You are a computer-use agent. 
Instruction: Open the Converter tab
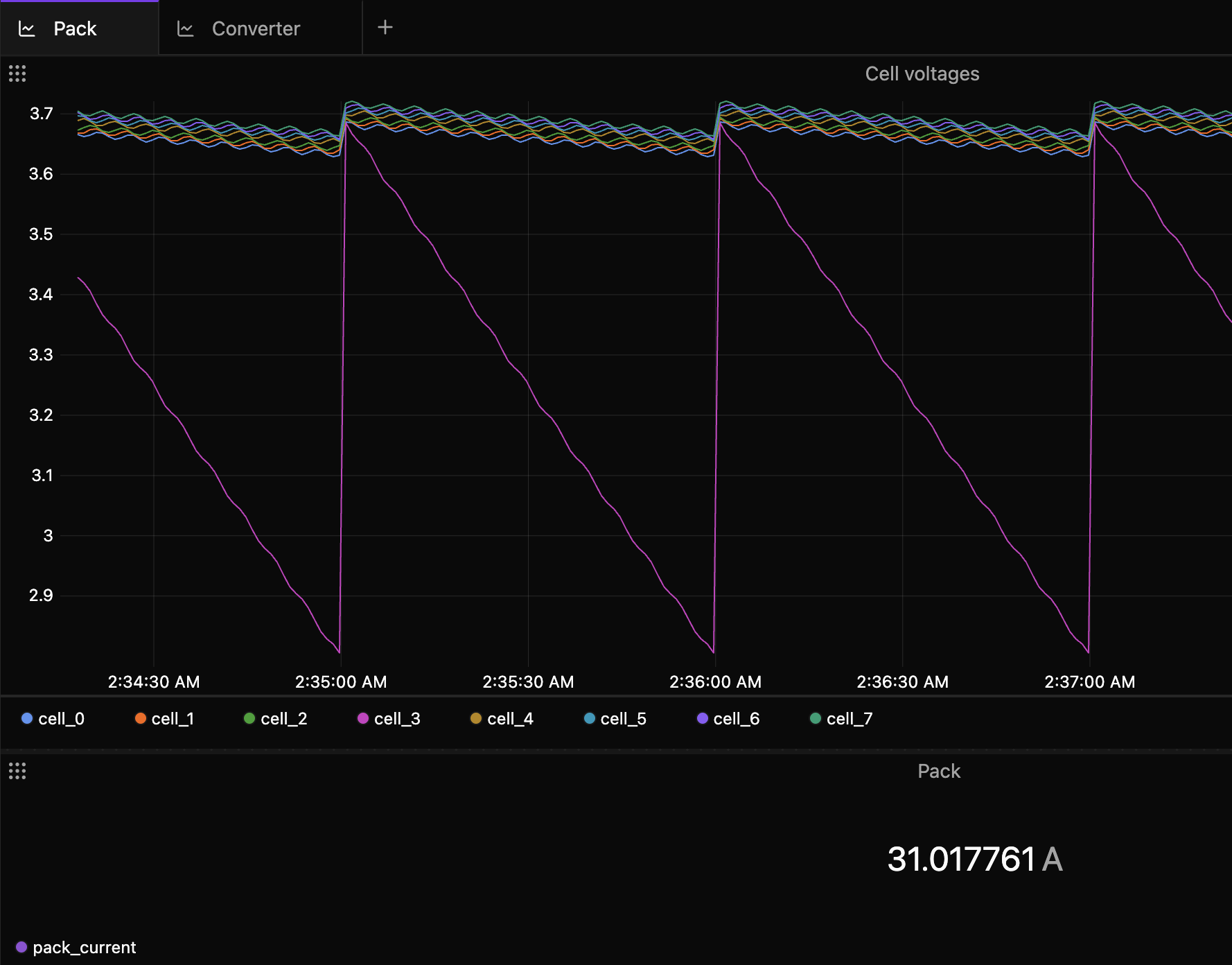point(261,28)
